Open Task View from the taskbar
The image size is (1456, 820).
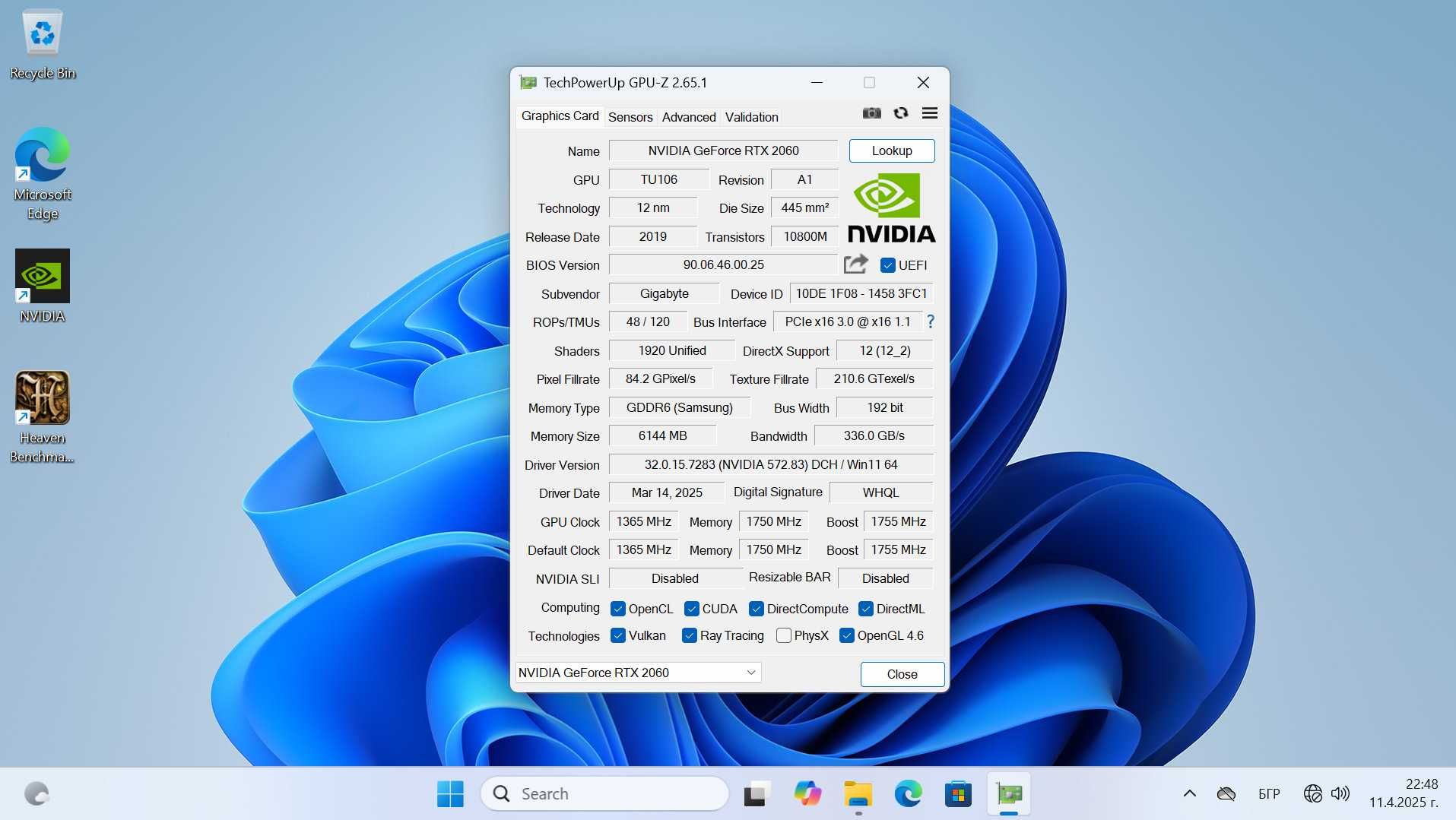coord(756,793)
